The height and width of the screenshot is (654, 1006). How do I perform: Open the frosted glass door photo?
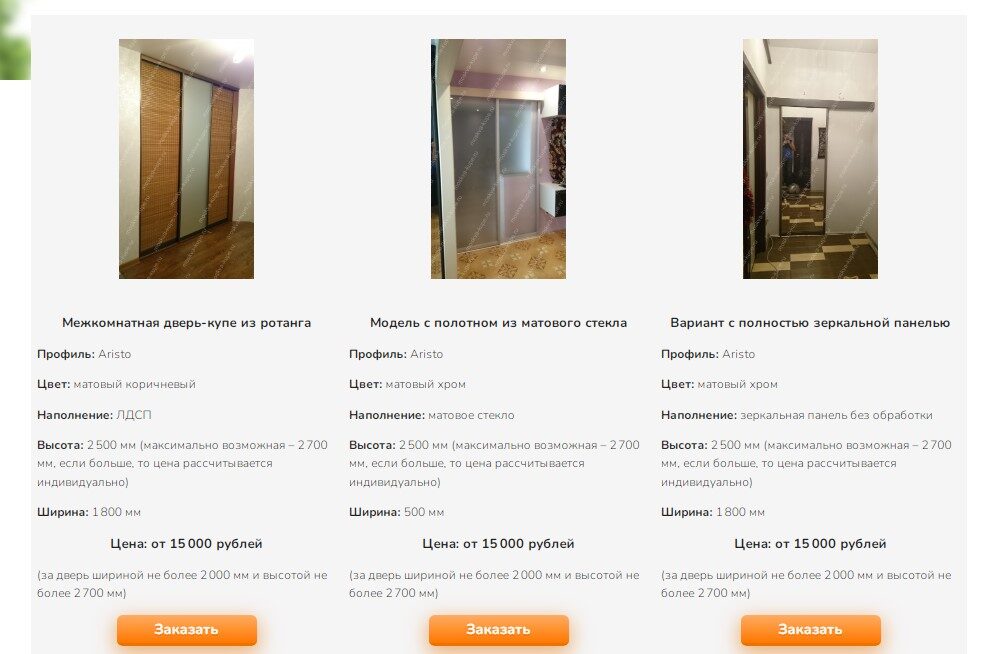coord(499,159)
